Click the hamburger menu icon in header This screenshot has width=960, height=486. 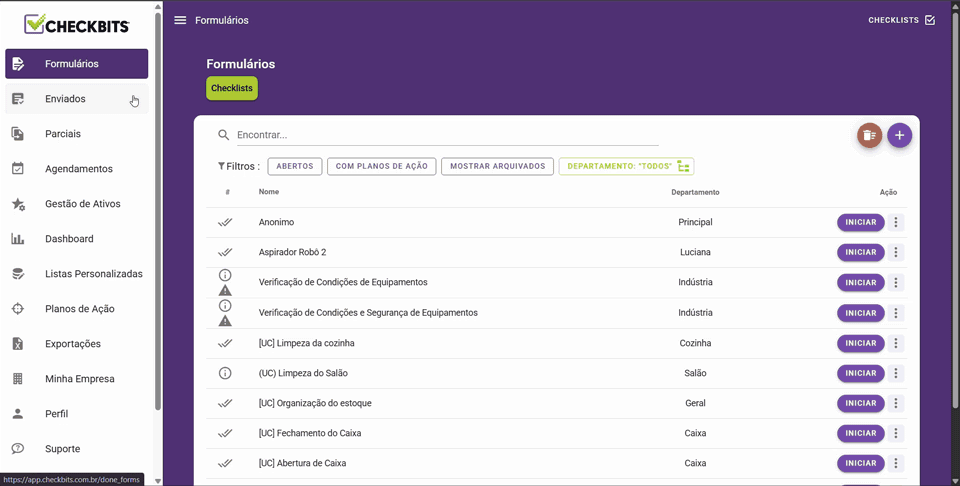click(180, 20)
